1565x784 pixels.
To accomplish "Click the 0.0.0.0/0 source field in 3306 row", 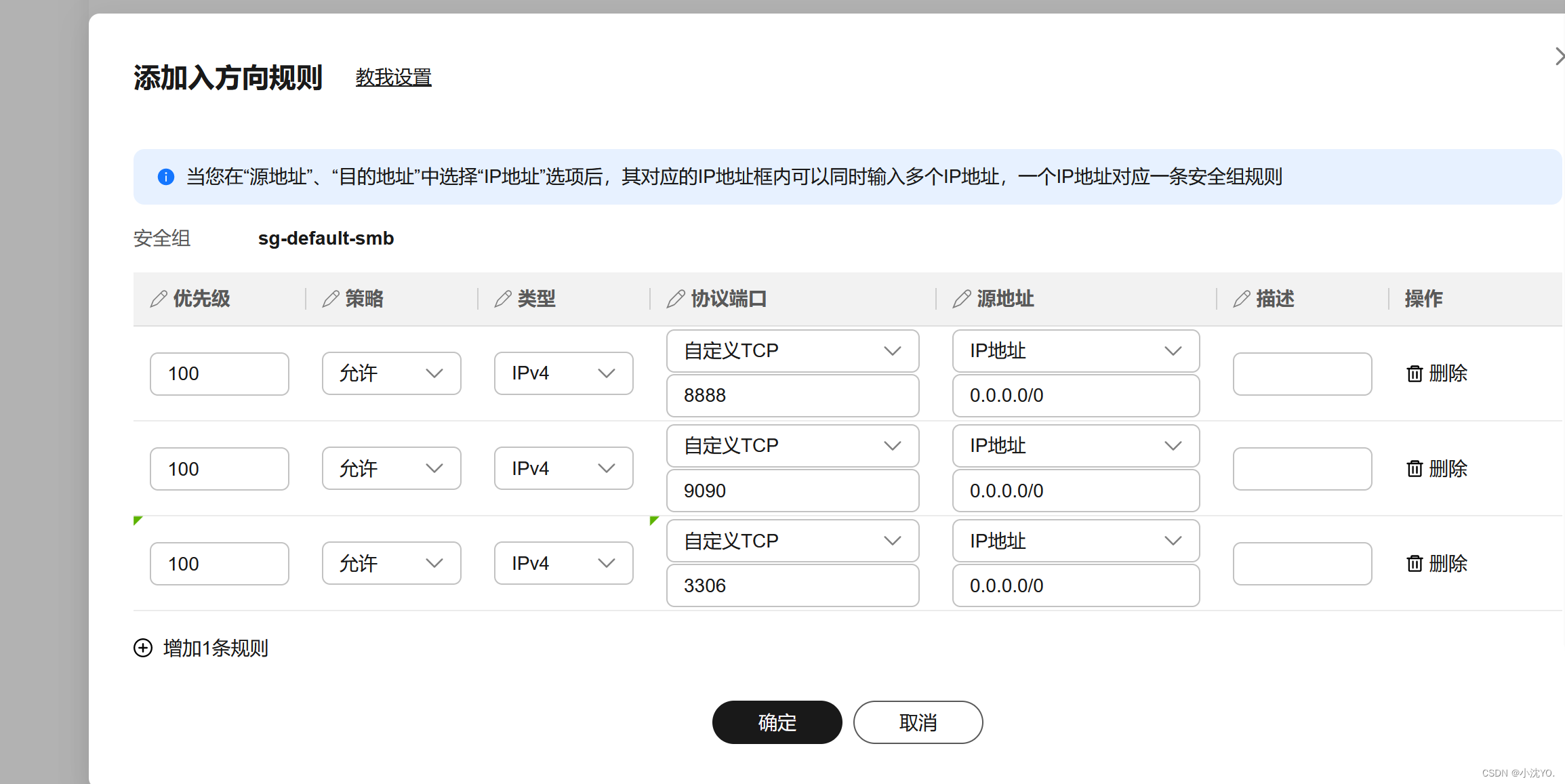I will coord(1076,585).
